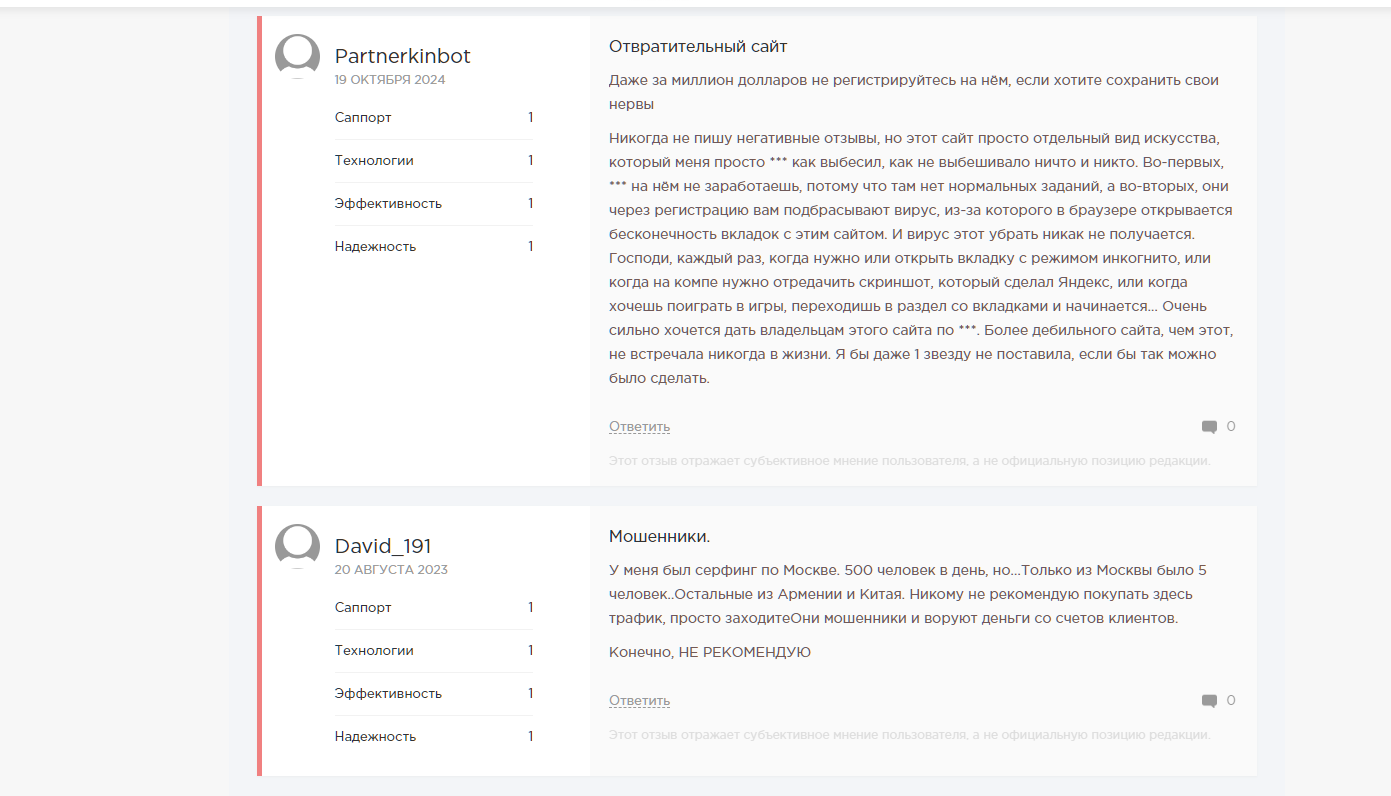Click Partnerkinbot's gray avatar icon

click(297, 56)
